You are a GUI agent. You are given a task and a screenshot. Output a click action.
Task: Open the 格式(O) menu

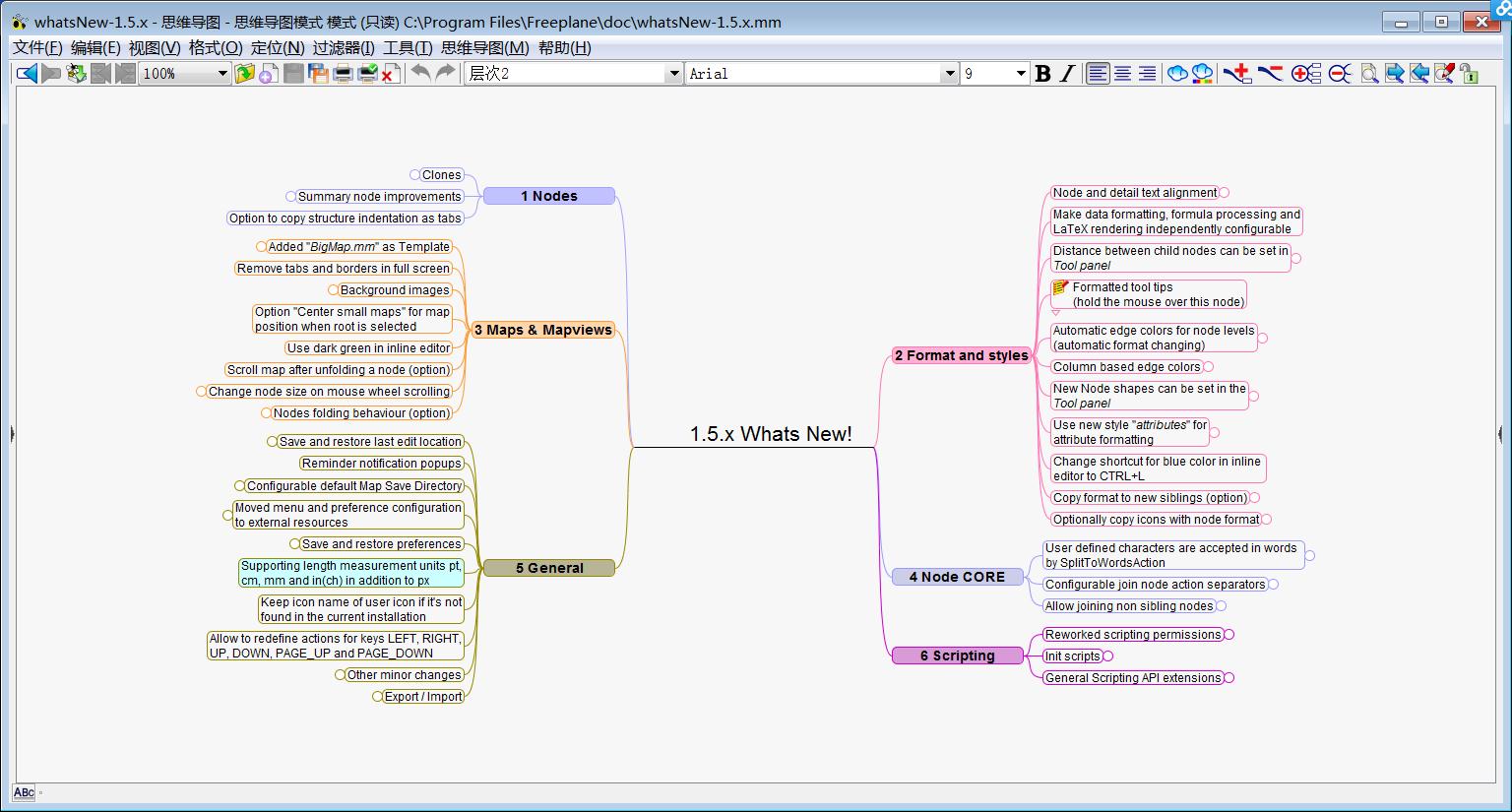(216, 47)
